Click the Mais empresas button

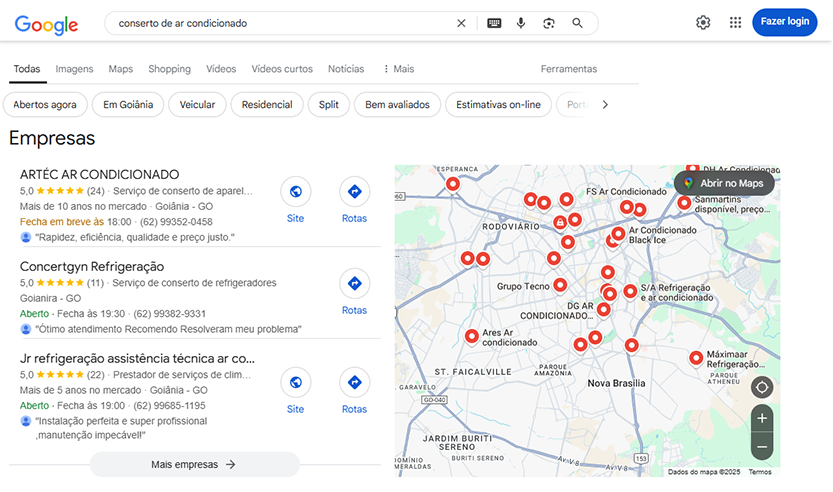pyautogui.click(x=194, y=464)
